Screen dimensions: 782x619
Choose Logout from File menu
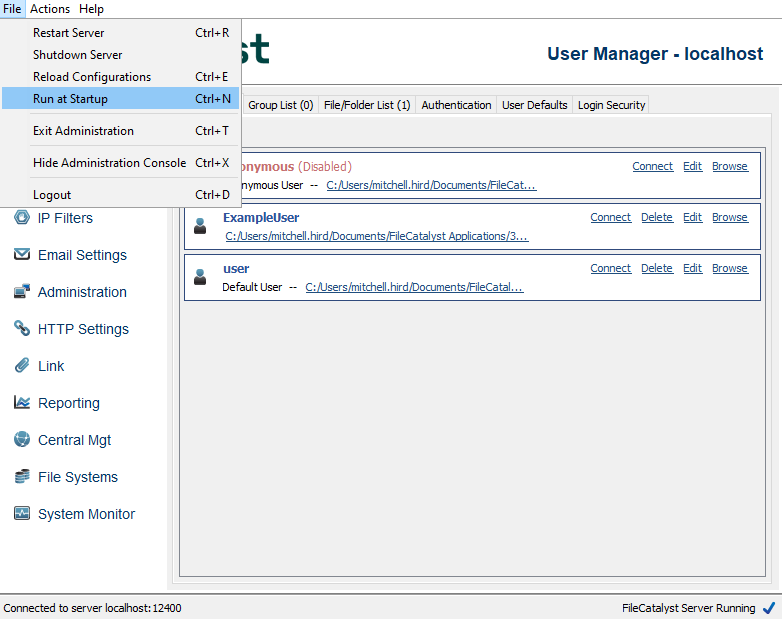121,195
